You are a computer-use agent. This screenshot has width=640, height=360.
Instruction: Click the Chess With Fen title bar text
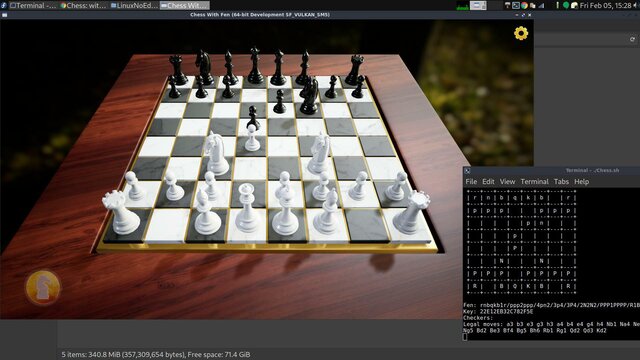[260, 15]
